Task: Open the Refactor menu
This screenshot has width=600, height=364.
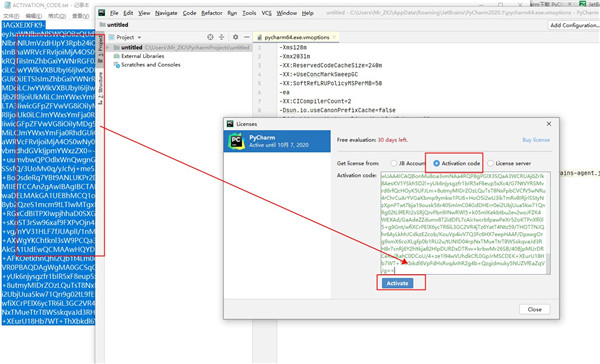Action: [212, 13]
